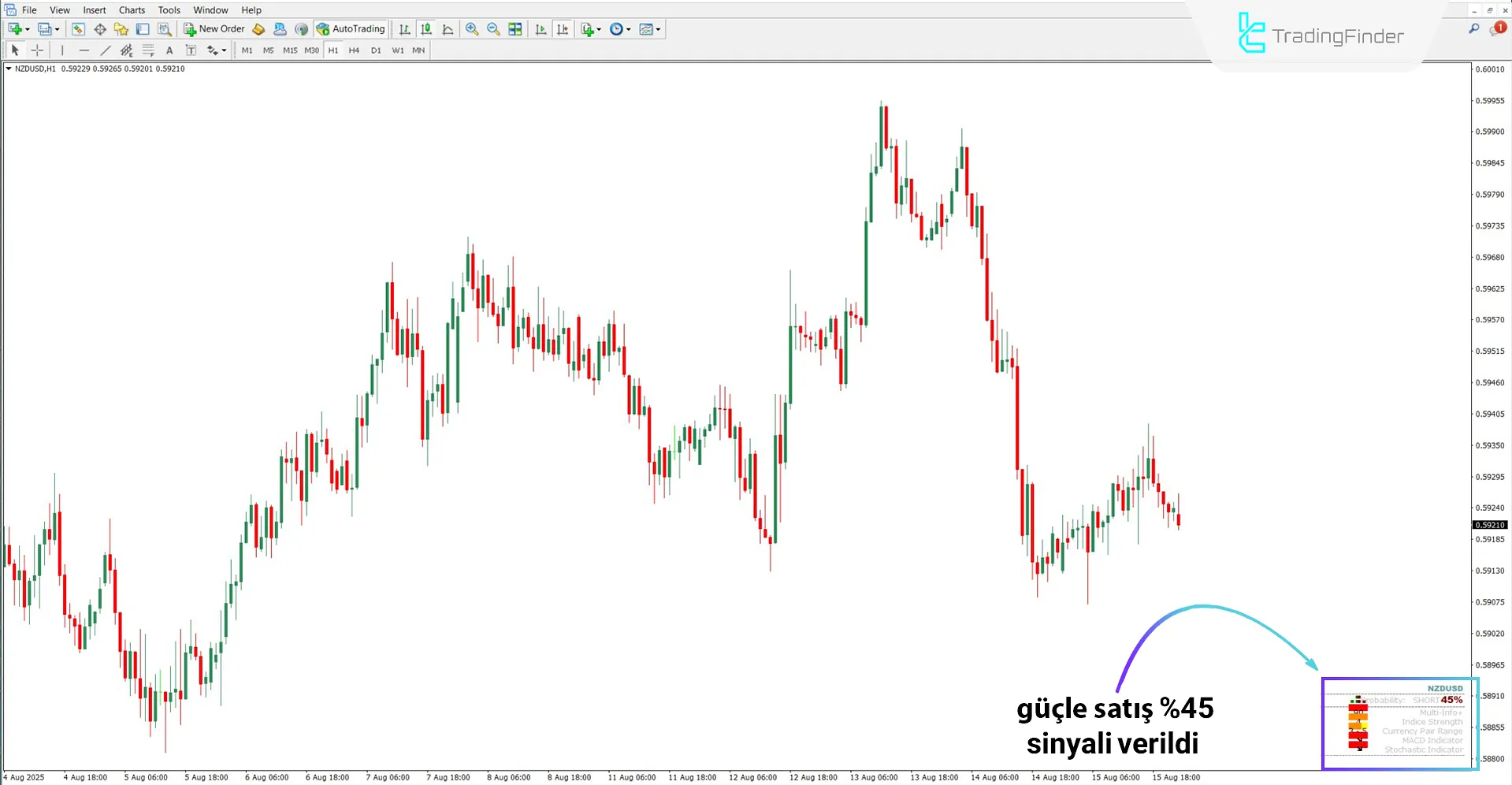1512x785 pixels.
Task: Click the NZDUSD indicator info panel
Action: pyautogui.click(x=1400, y=723)
